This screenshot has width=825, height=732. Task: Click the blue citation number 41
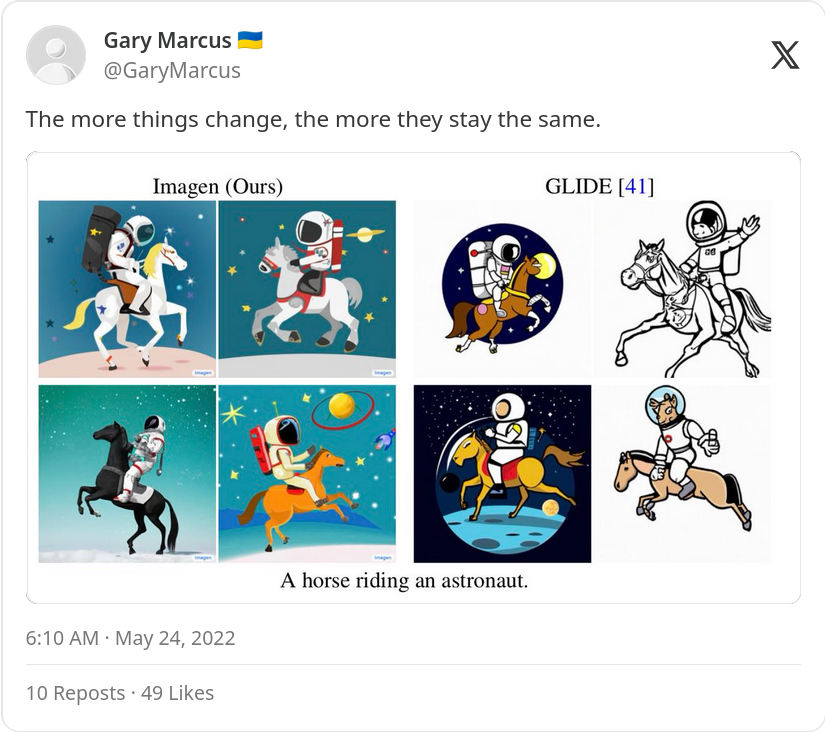(x=636, y=186)
